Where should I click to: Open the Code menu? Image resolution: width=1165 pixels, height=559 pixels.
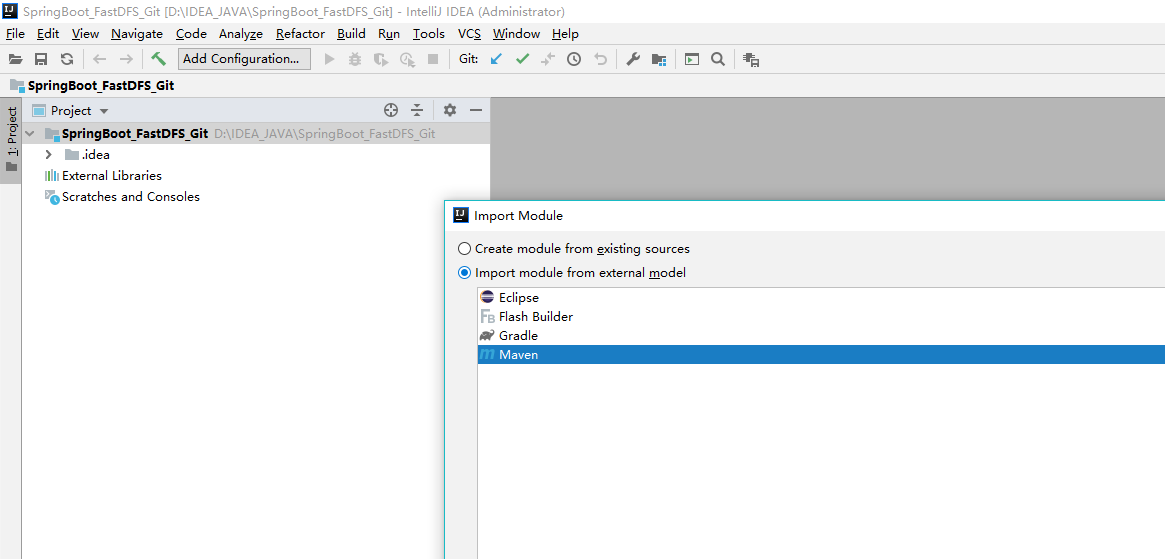[191, 34]
